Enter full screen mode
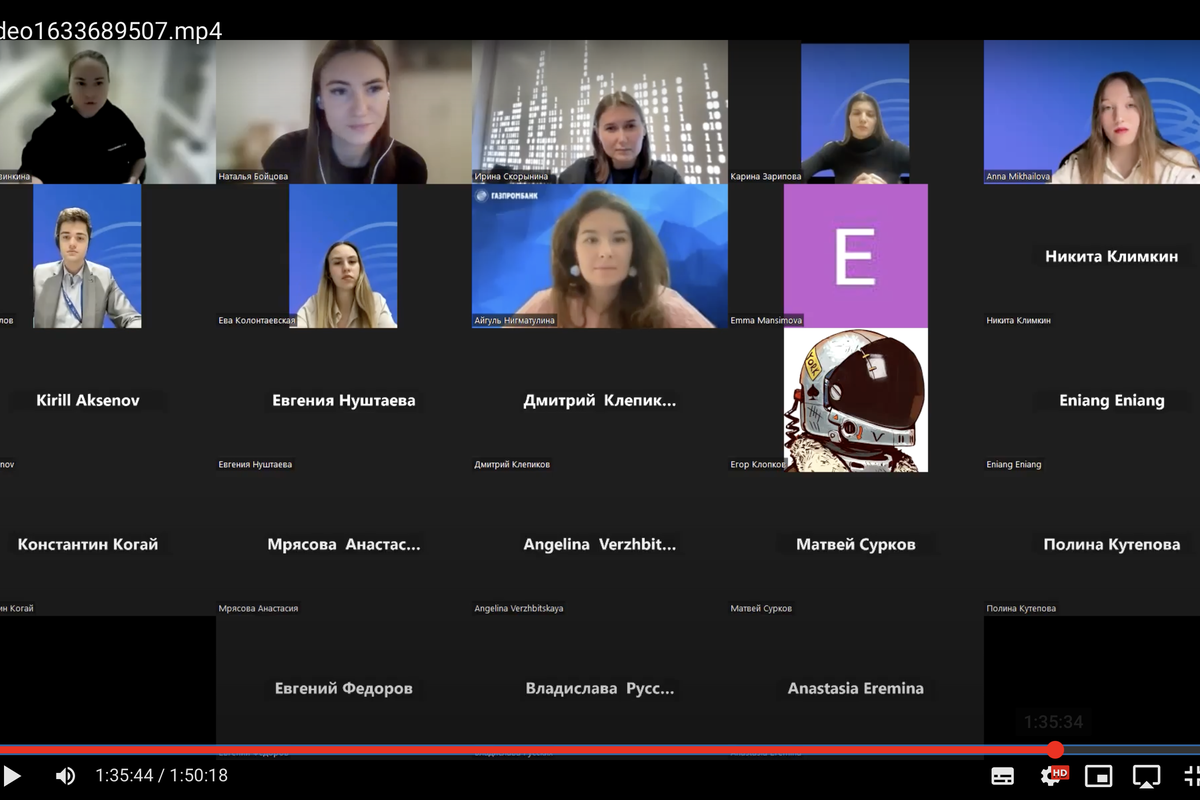The height and width of the screenshot is (800, 1200). coord(1190,776)
